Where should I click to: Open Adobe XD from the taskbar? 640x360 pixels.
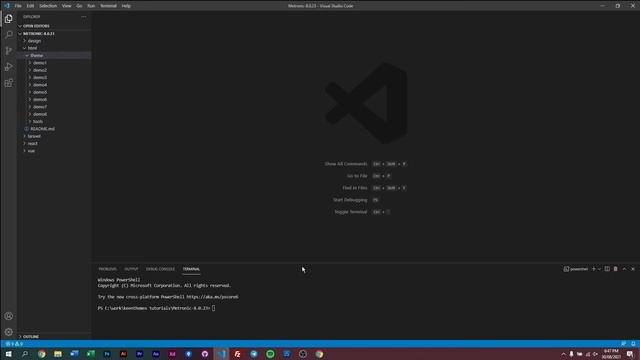point(172,354)
